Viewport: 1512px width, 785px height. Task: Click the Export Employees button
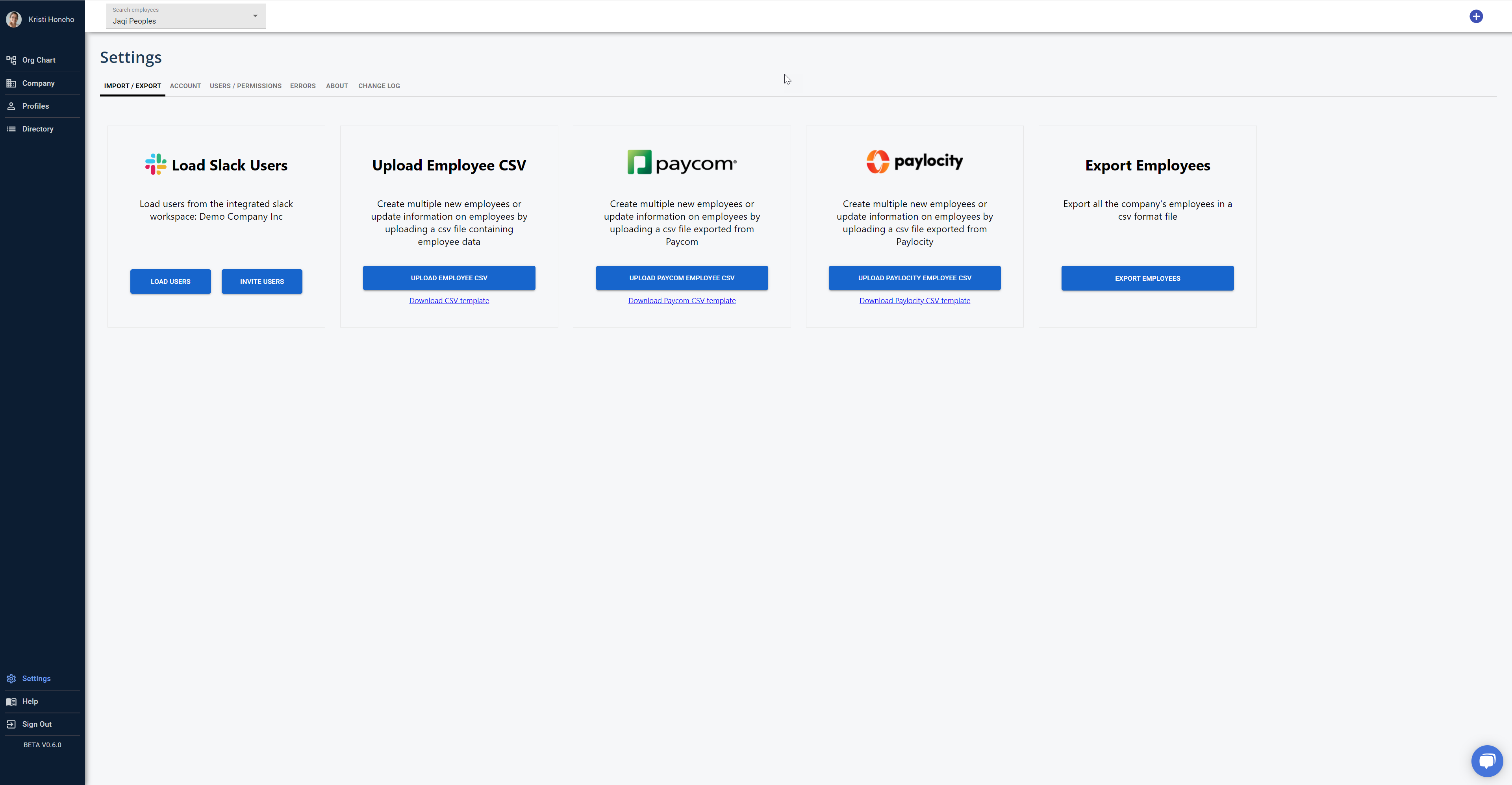(1147, 279)
